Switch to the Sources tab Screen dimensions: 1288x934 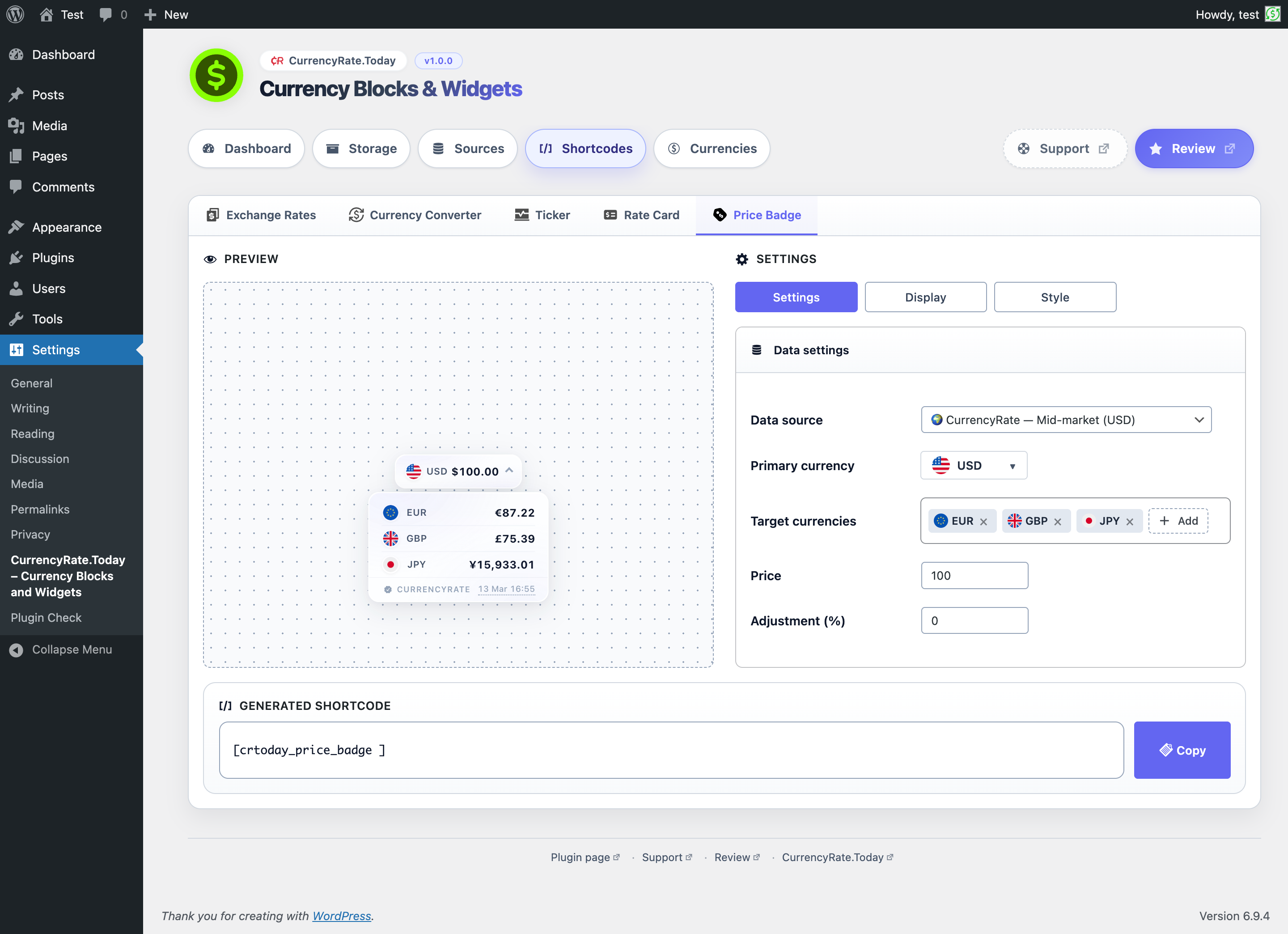click(x=467, y=148)
